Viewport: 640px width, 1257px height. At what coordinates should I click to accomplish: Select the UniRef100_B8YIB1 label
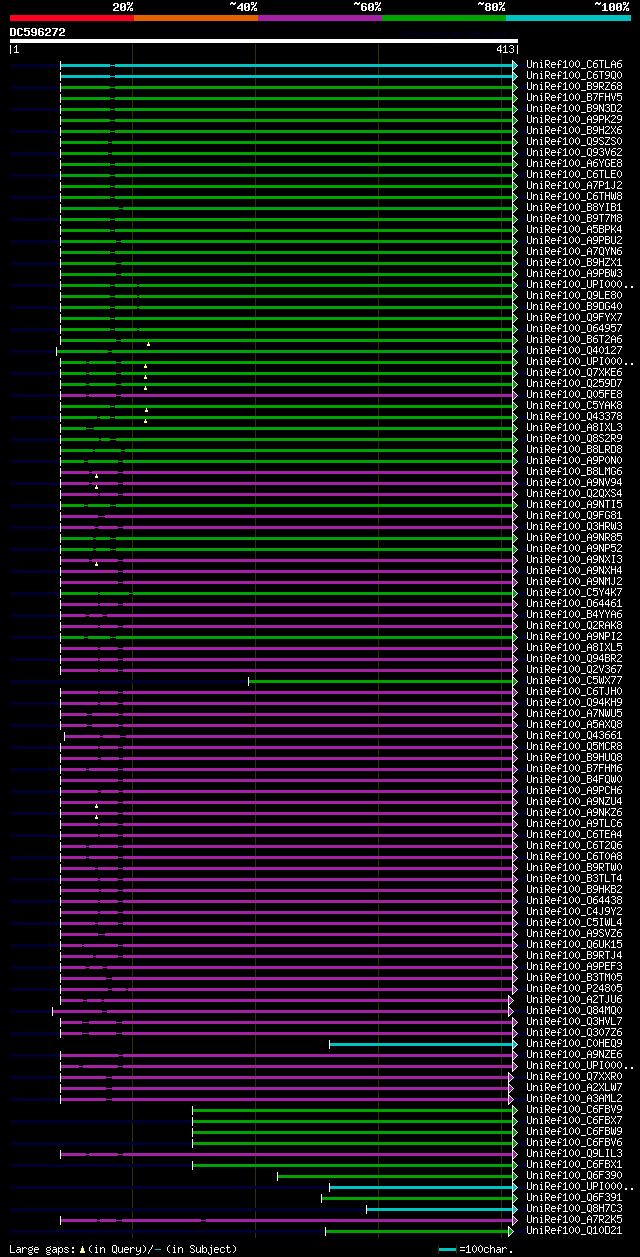click(x=574, y=207)
